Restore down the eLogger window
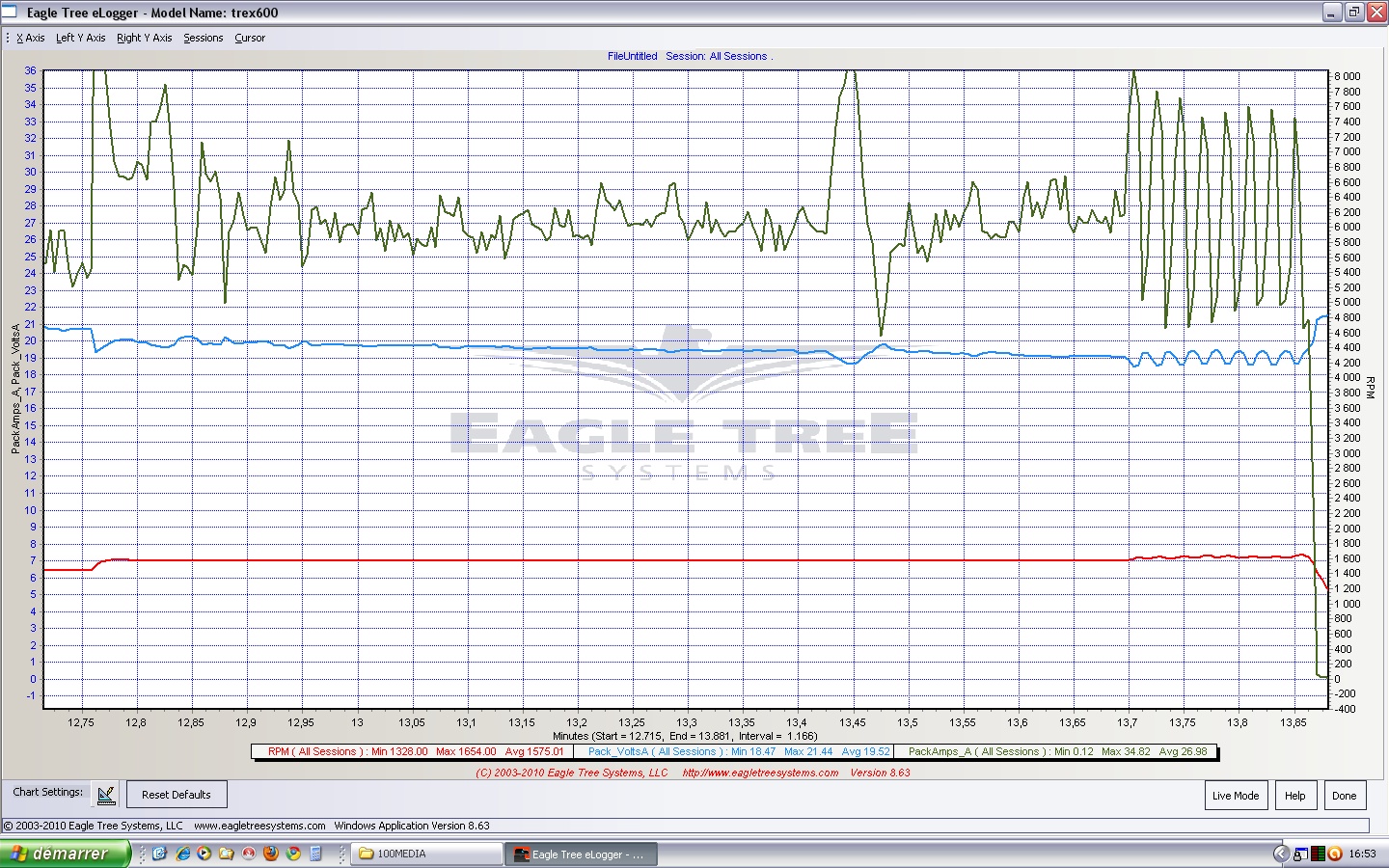The width and height of the screenshot is (1389, 868). pos(1353,13)
